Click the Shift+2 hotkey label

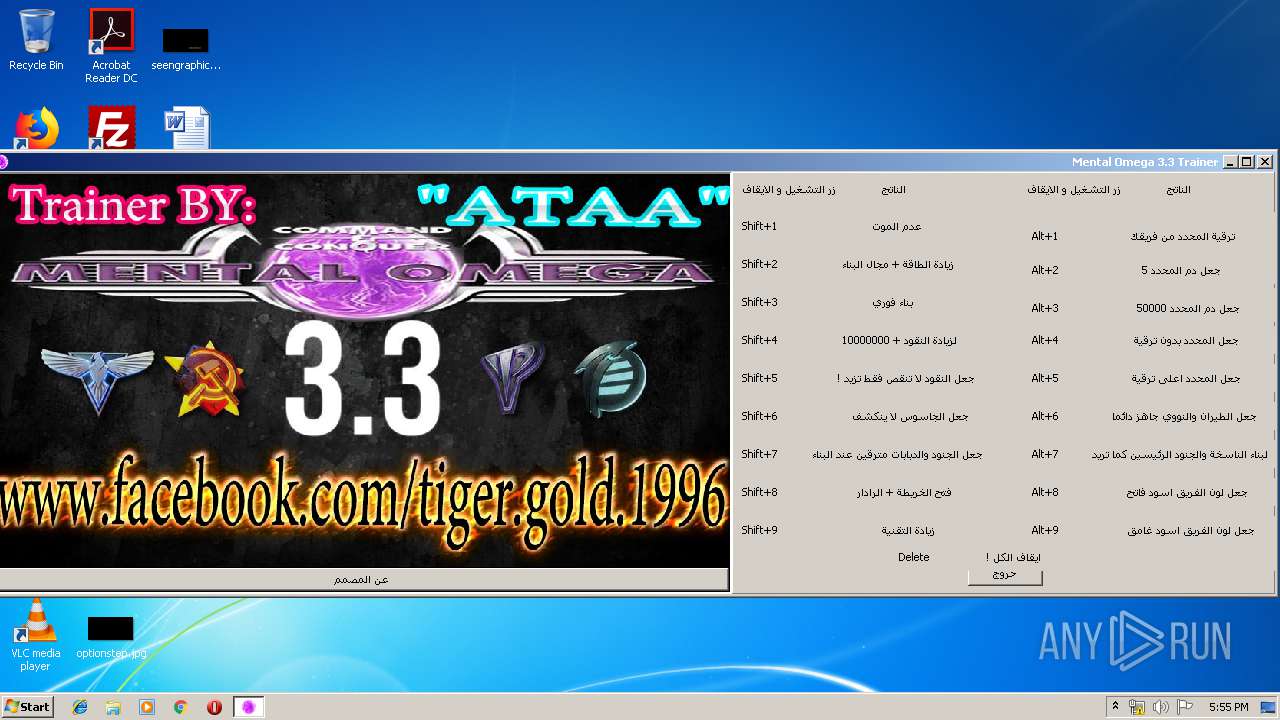tap(759, 265)
